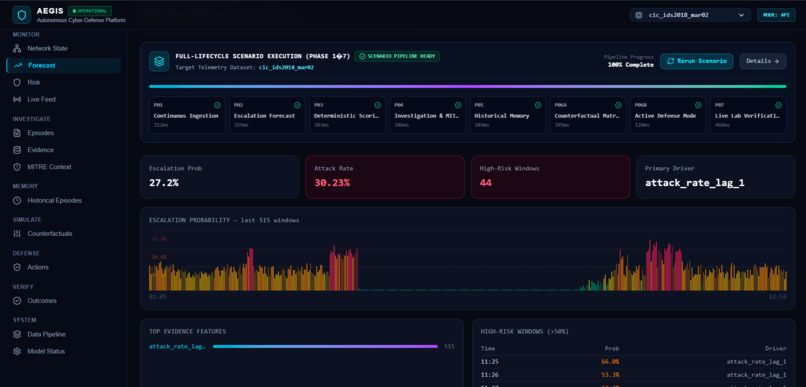Image resolution: width=806 pixels, height=387 pixels.
Task: Click the Live Feed broadcast icon
Action: 17,99
